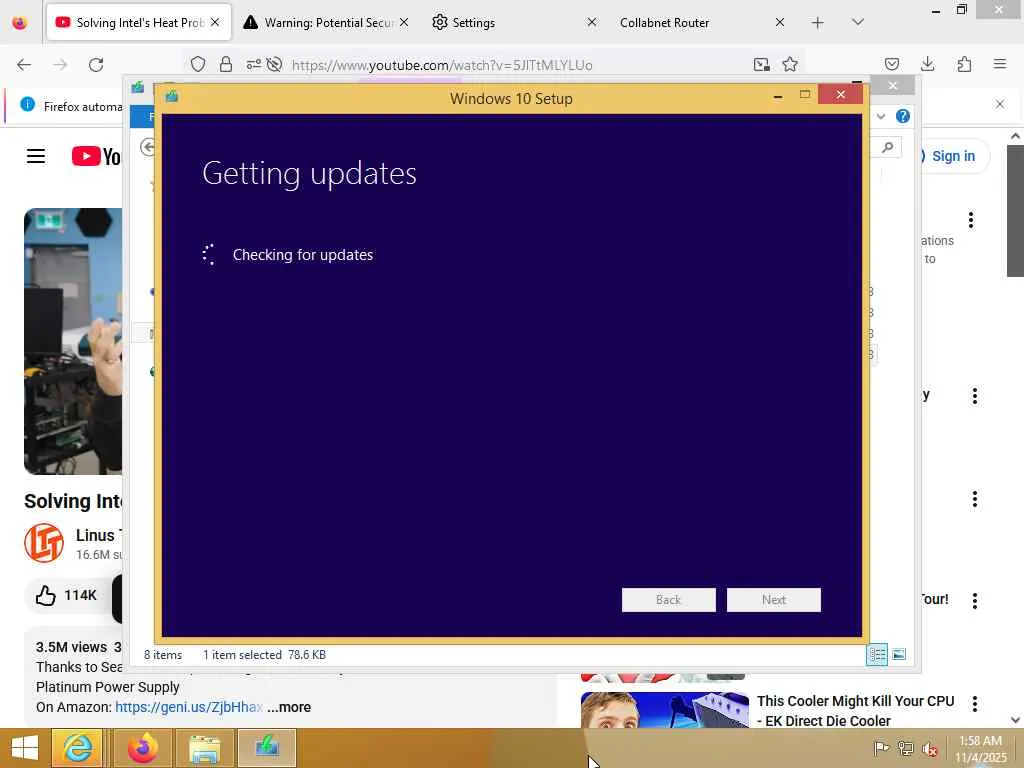
Task: Go back in Firefox history
Action: 24,65
